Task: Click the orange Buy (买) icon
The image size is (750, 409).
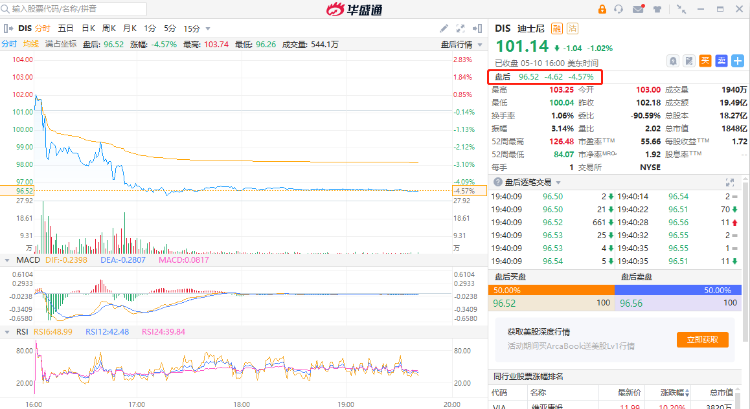Action: click(x=705, y=61)
